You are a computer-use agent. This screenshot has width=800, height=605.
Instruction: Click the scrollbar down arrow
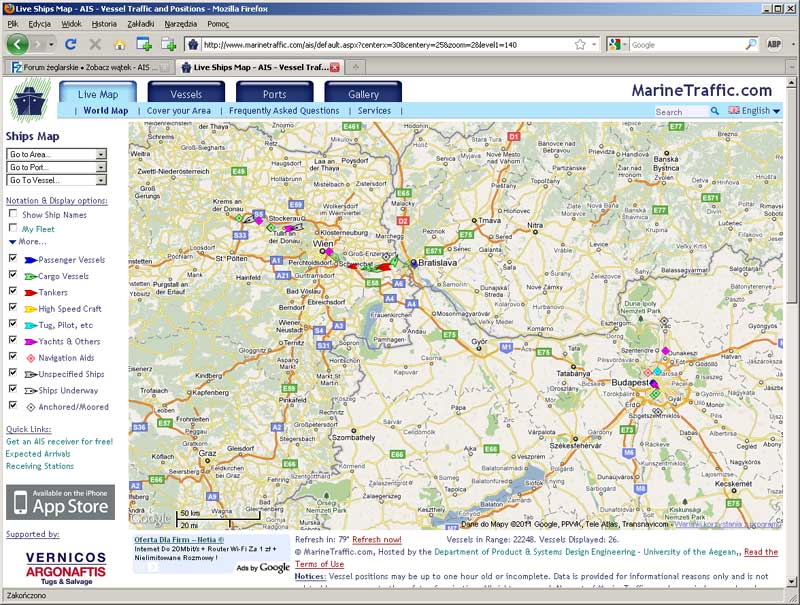(x=791, y=581)
